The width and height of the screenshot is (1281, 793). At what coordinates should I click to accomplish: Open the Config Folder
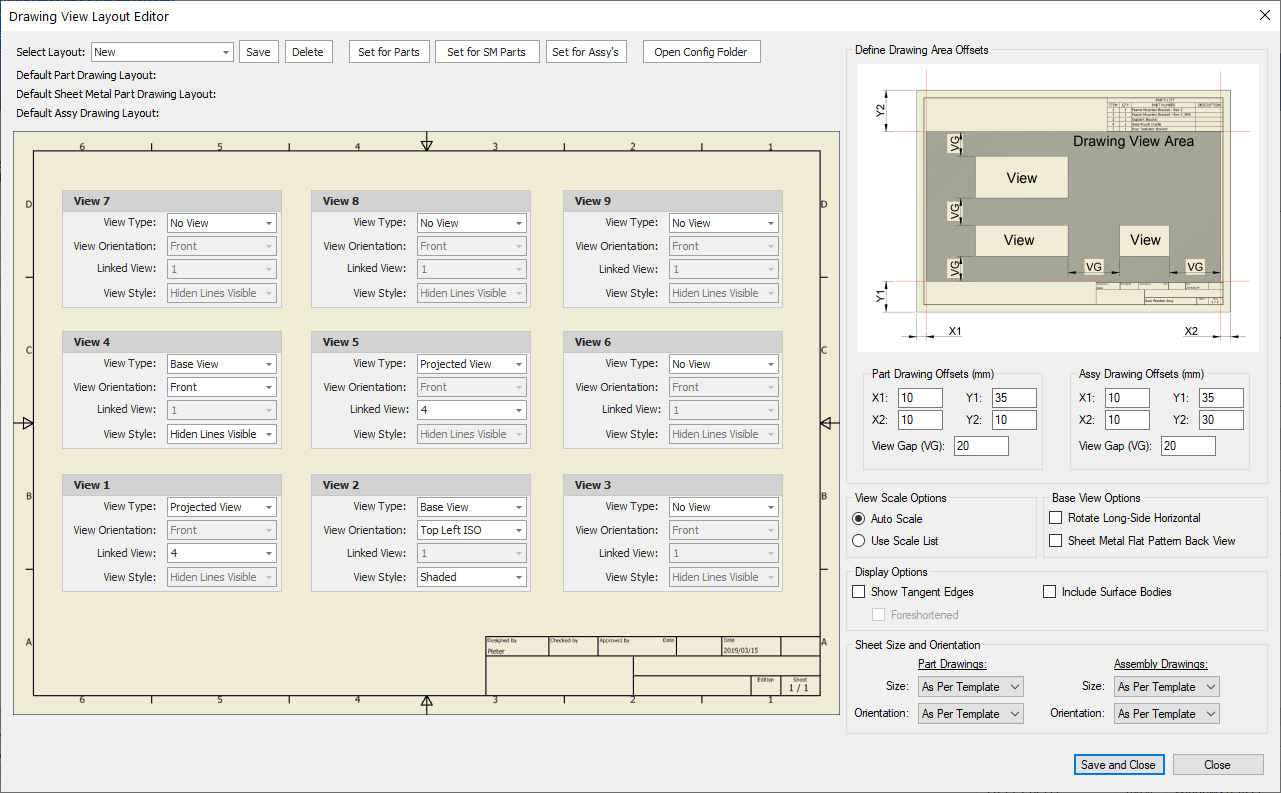[x=700, y=52]
